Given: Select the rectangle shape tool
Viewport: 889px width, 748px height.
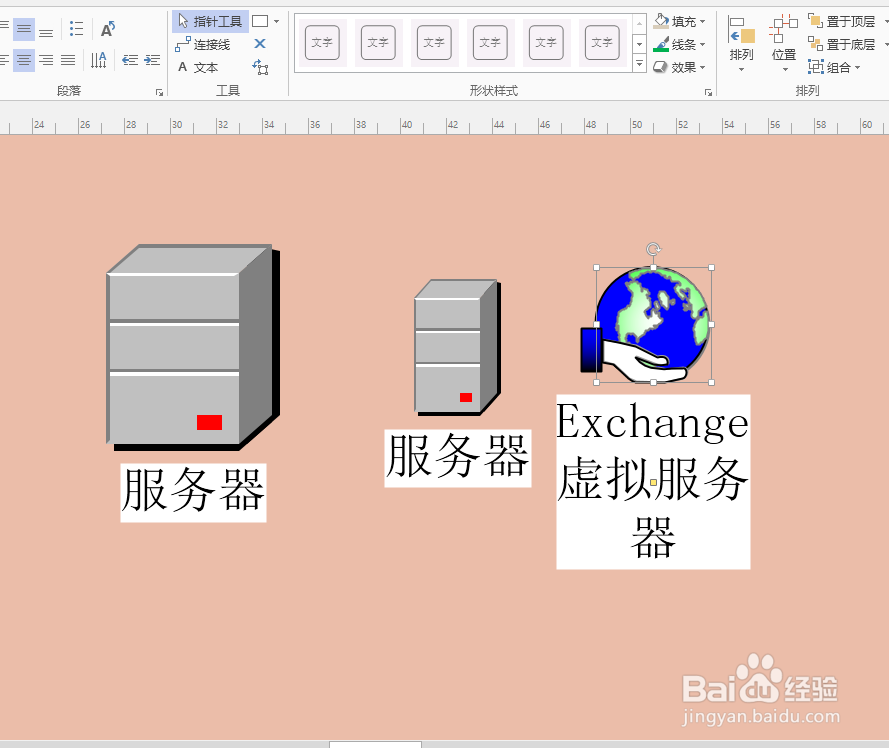Looking at the screenshot, I should [260, 22].
